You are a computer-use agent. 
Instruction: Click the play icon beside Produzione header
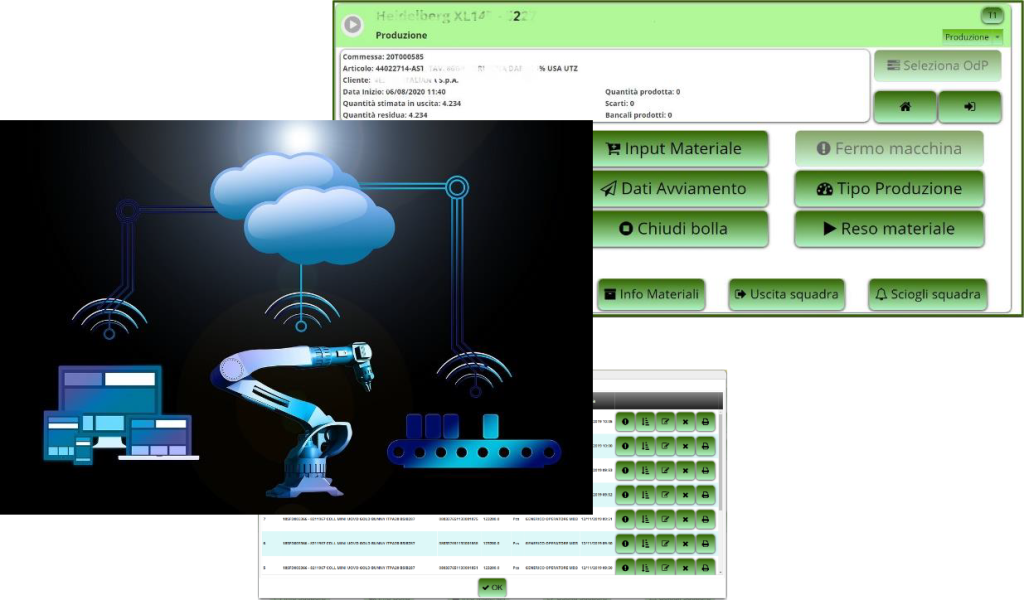352,25
